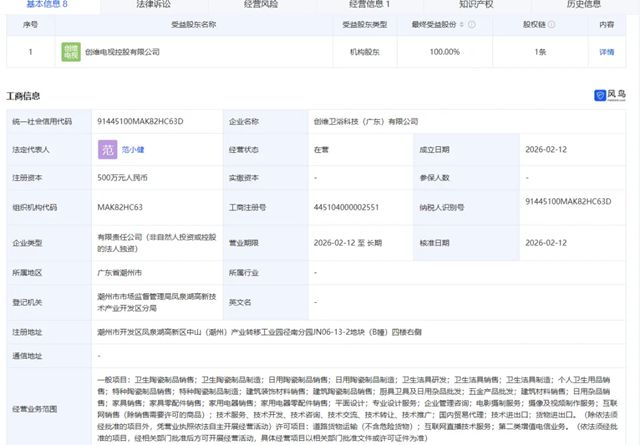640x445 pixels.
Task: Click info icon beside 最终受益股份
Action: point(472,24)
